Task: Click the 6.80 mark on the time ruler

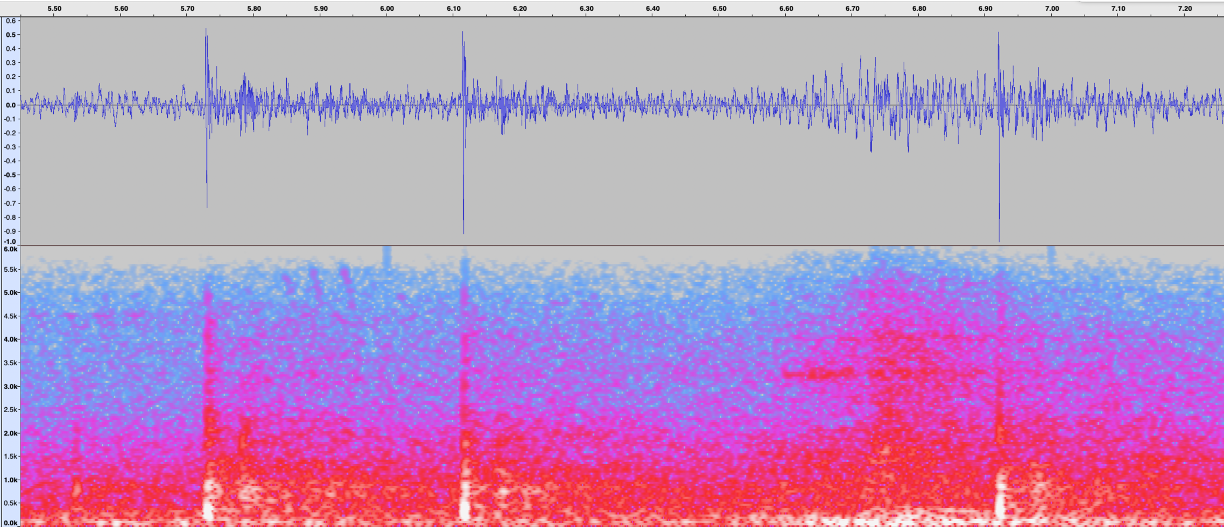Action: 919,8
